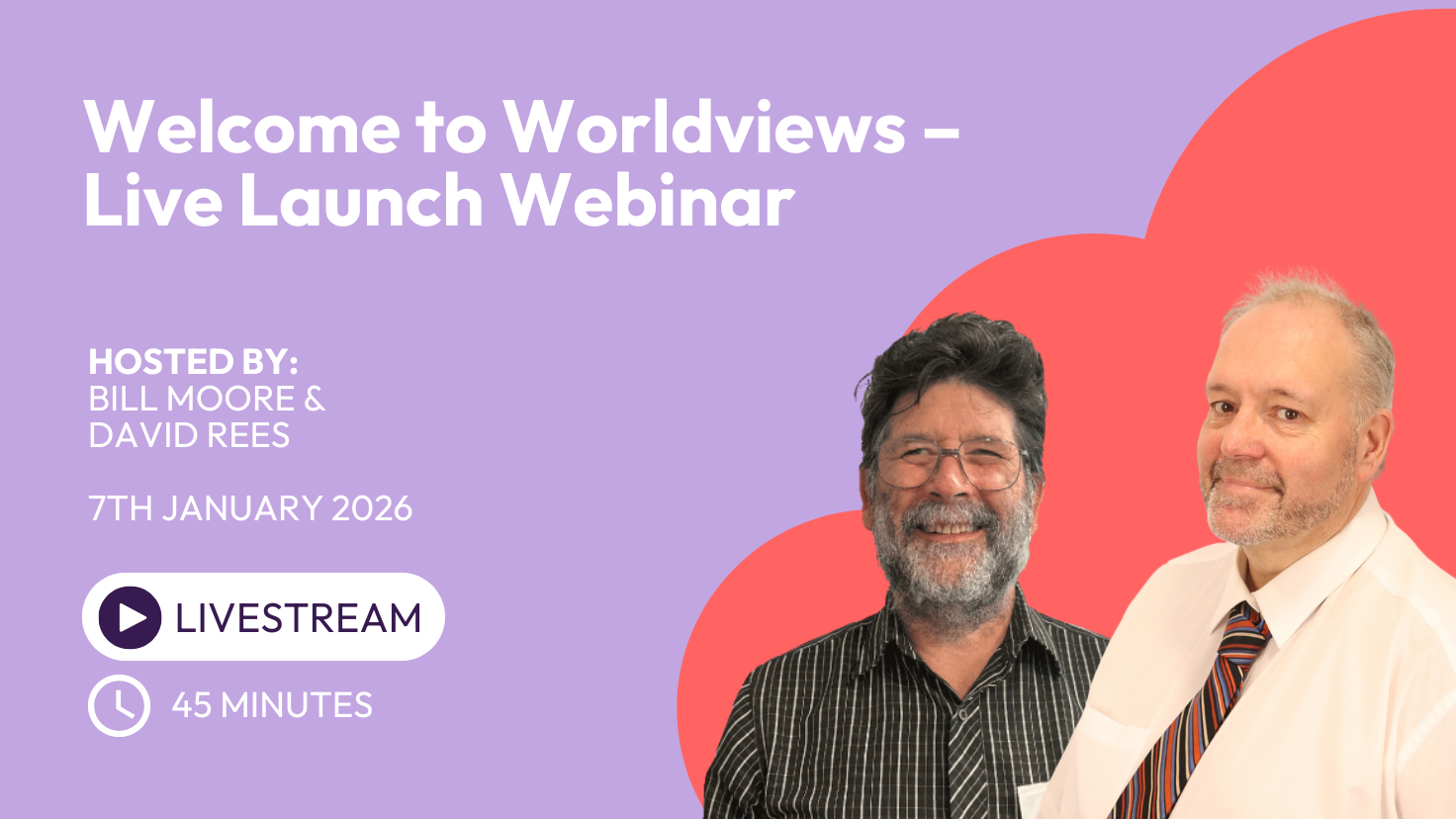Select the "HOSTED BY:" label

point(193,361)
